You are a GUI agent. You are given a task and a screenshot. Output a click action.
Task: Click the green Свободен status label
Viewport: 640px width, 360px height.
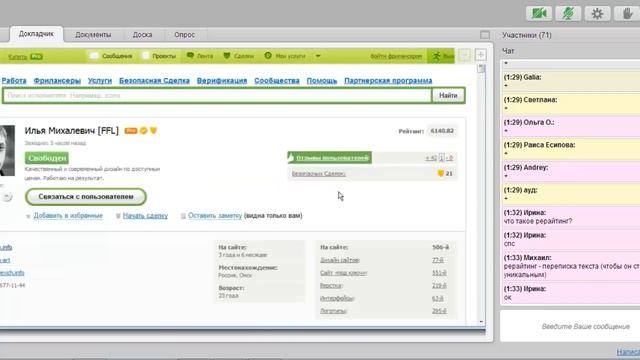coord(47,158)
